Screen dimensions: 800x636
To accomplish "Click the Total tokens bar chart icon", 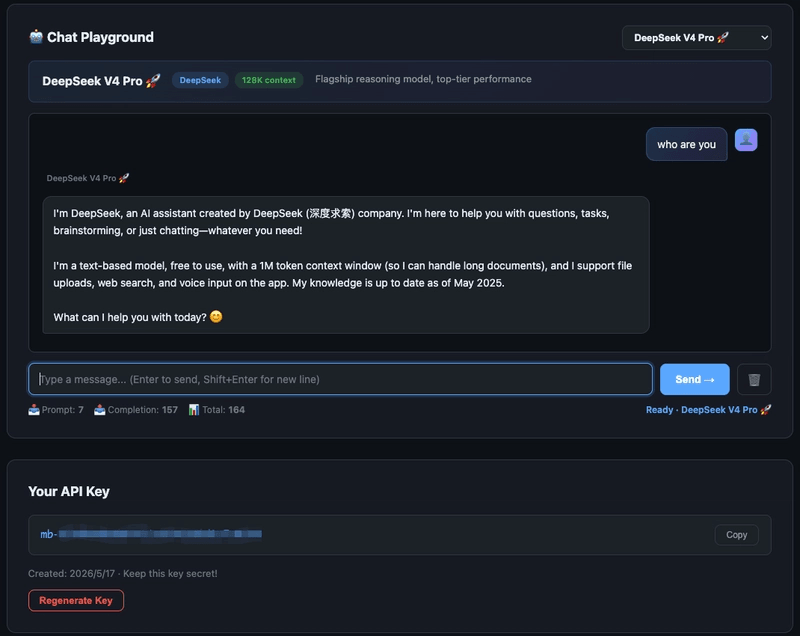I will click(194, 410).
